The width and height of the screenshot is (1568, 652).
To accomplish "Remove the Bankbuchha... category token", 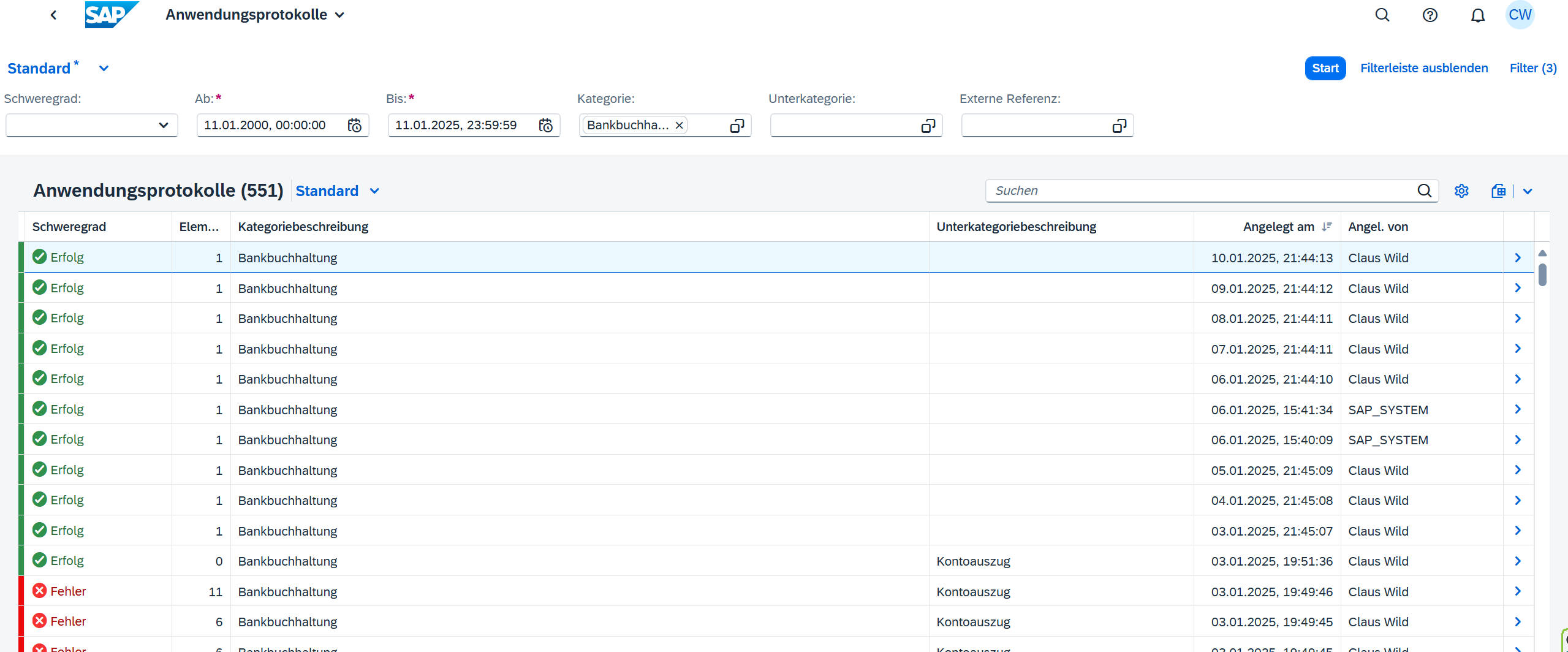I will click(679, 126).
